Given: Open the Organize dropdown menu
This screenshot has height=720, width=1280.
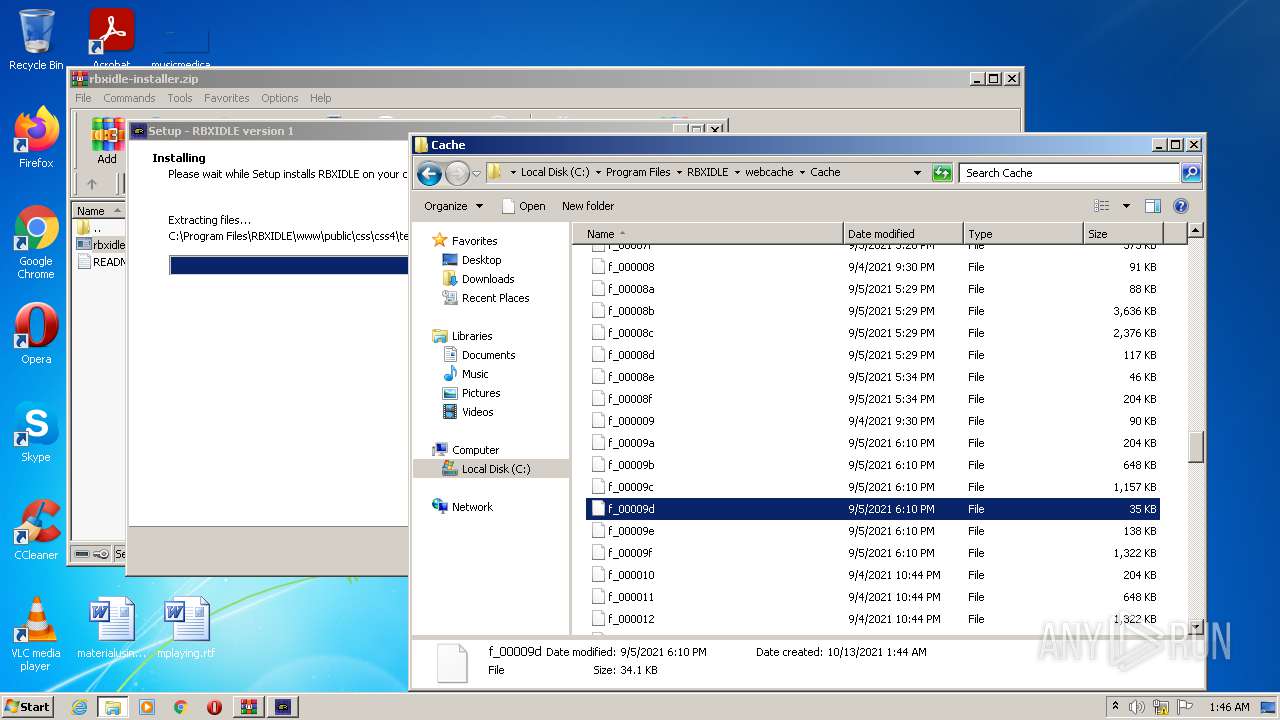Looking at the screenshot, I should [453, 206].
